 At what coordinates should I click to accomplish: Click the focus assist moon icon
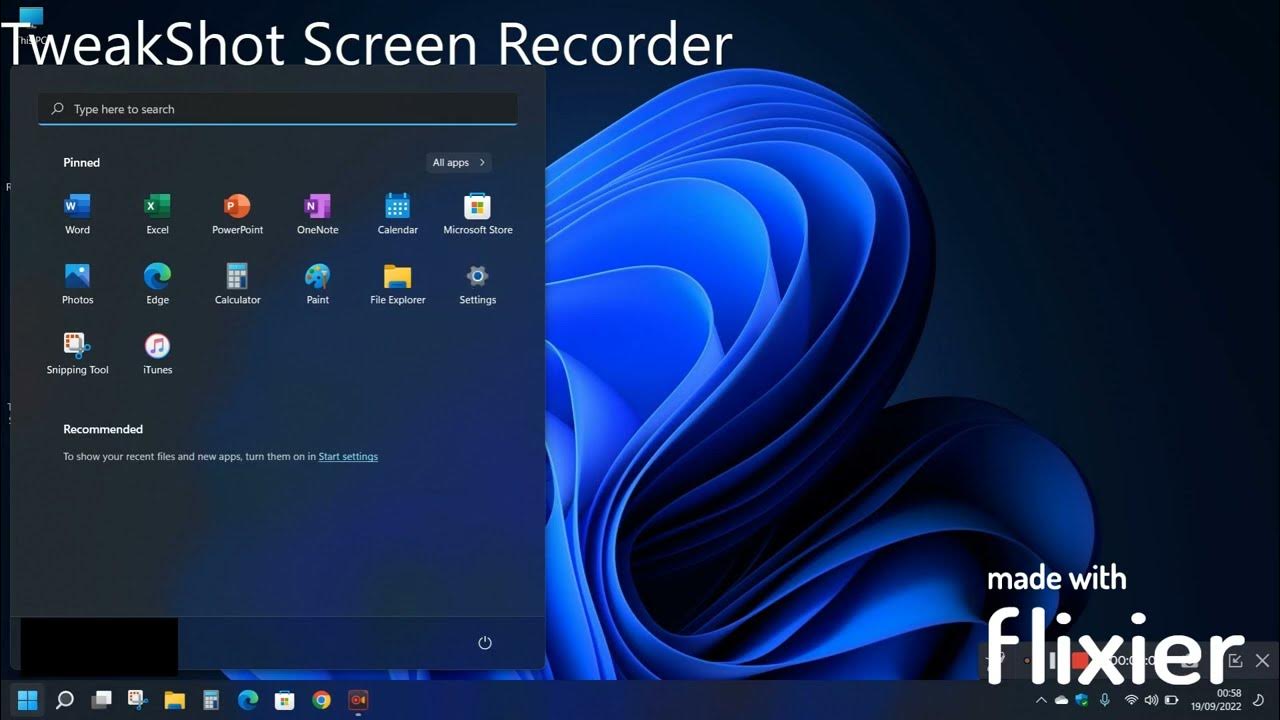1259,700
